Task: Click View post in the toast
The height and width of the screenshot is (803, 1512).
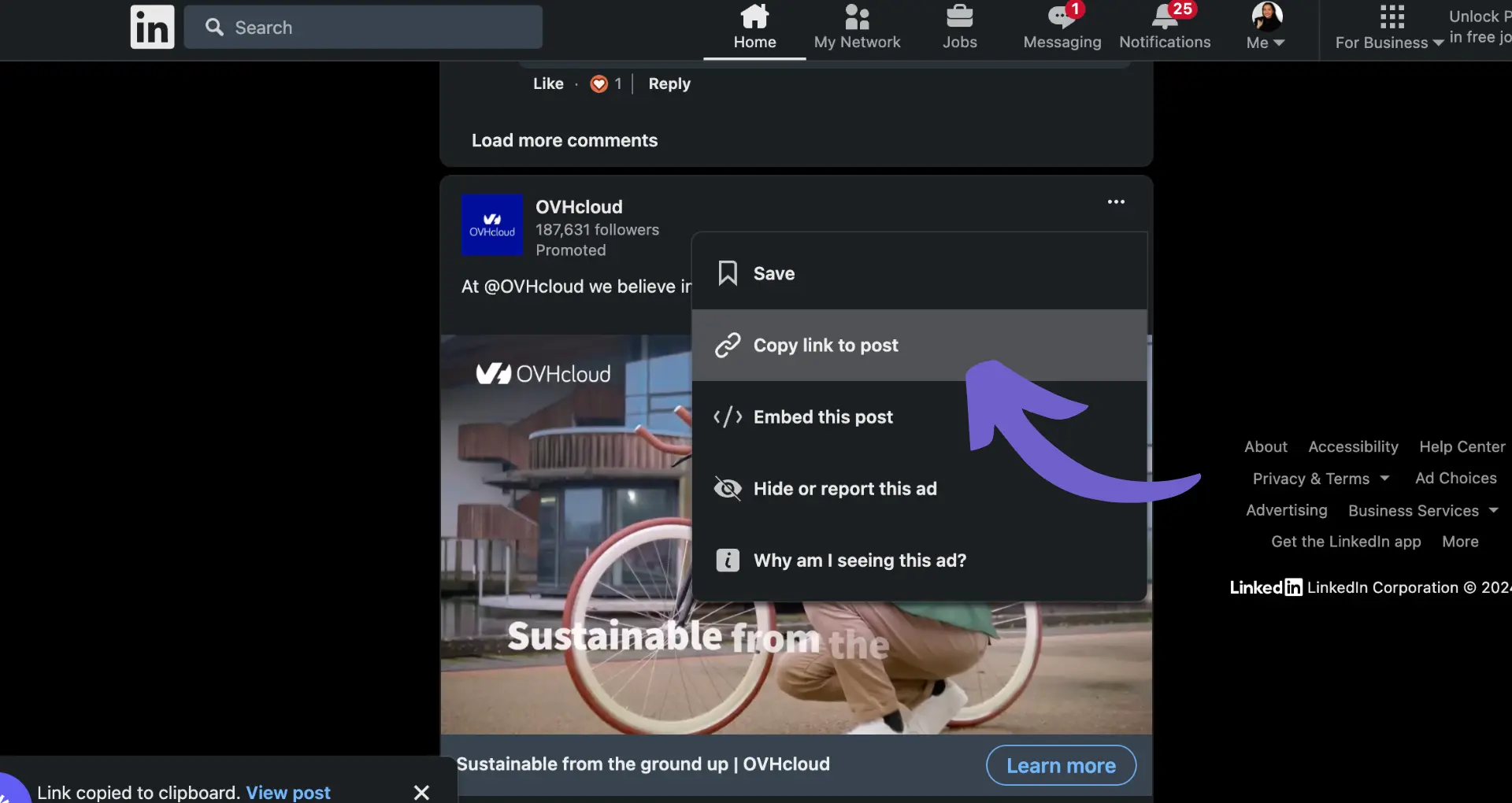Action: click(x=288, y=792)
